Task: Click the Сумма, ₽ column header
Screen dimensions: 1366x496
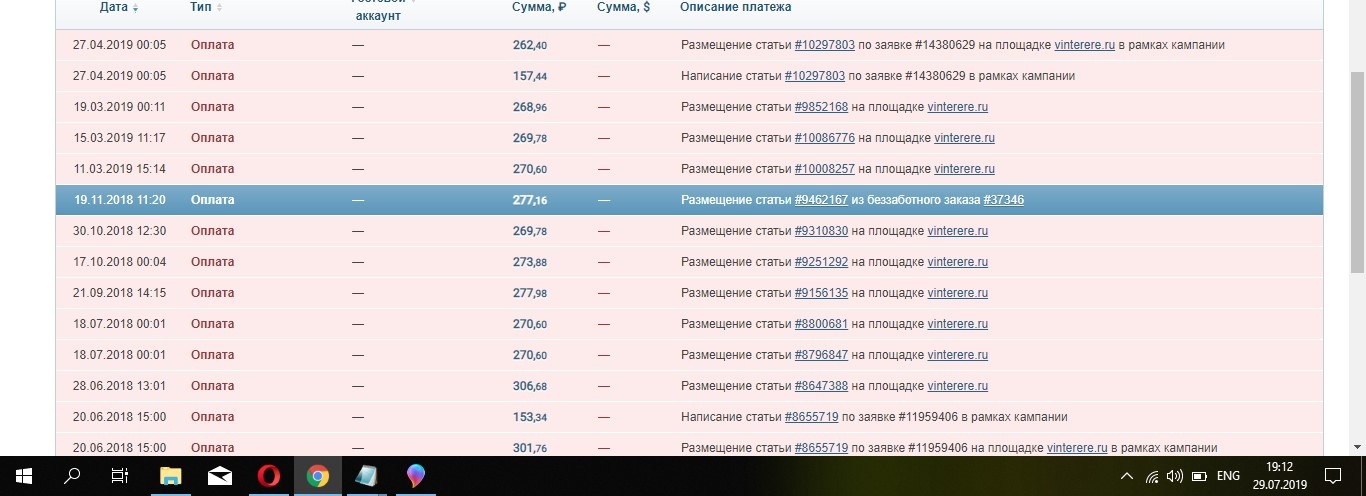Action: [539, 7]
